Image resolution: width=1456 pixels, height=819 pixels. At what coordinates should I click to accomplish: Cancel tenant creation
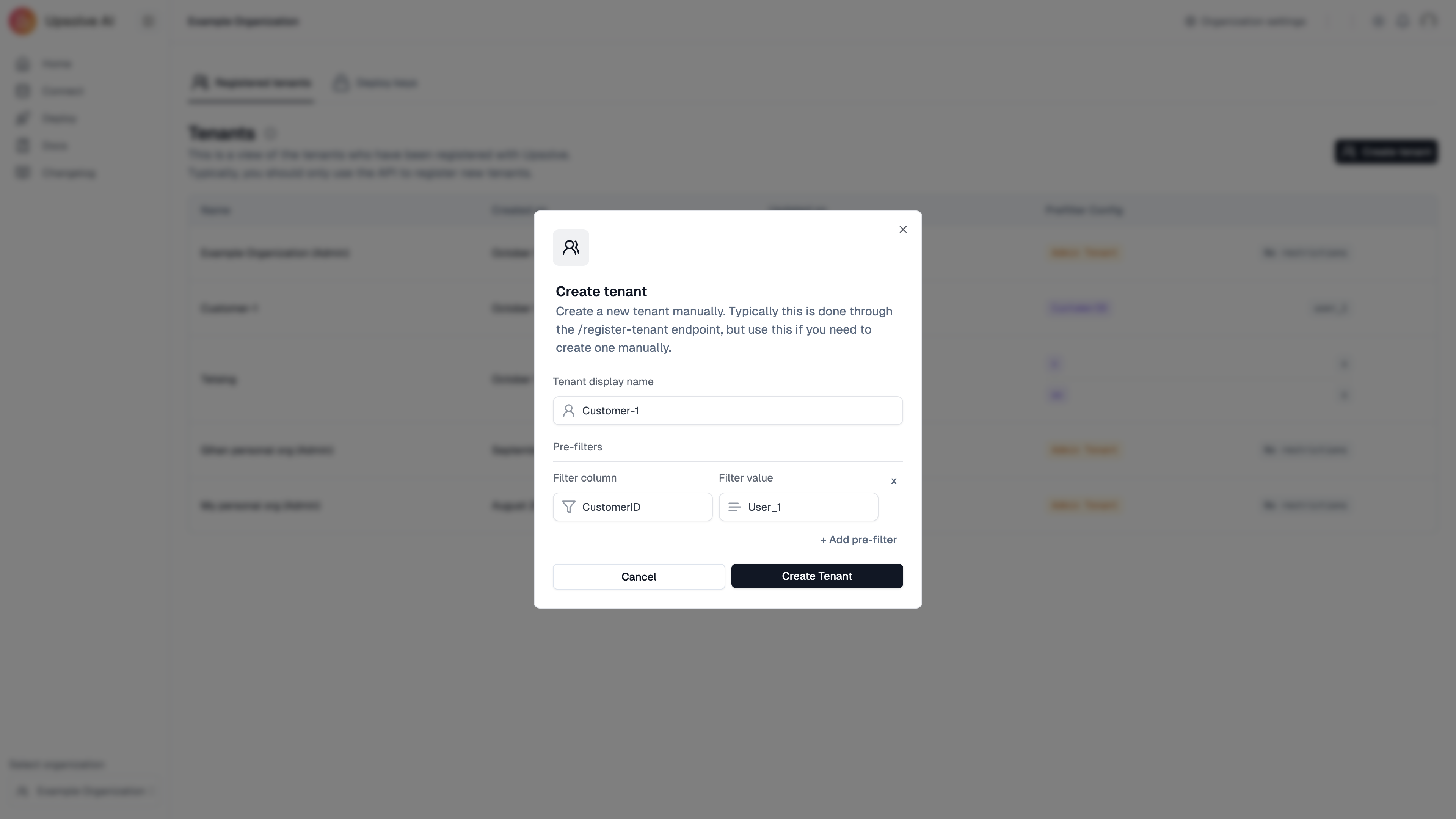coord(639,576)
